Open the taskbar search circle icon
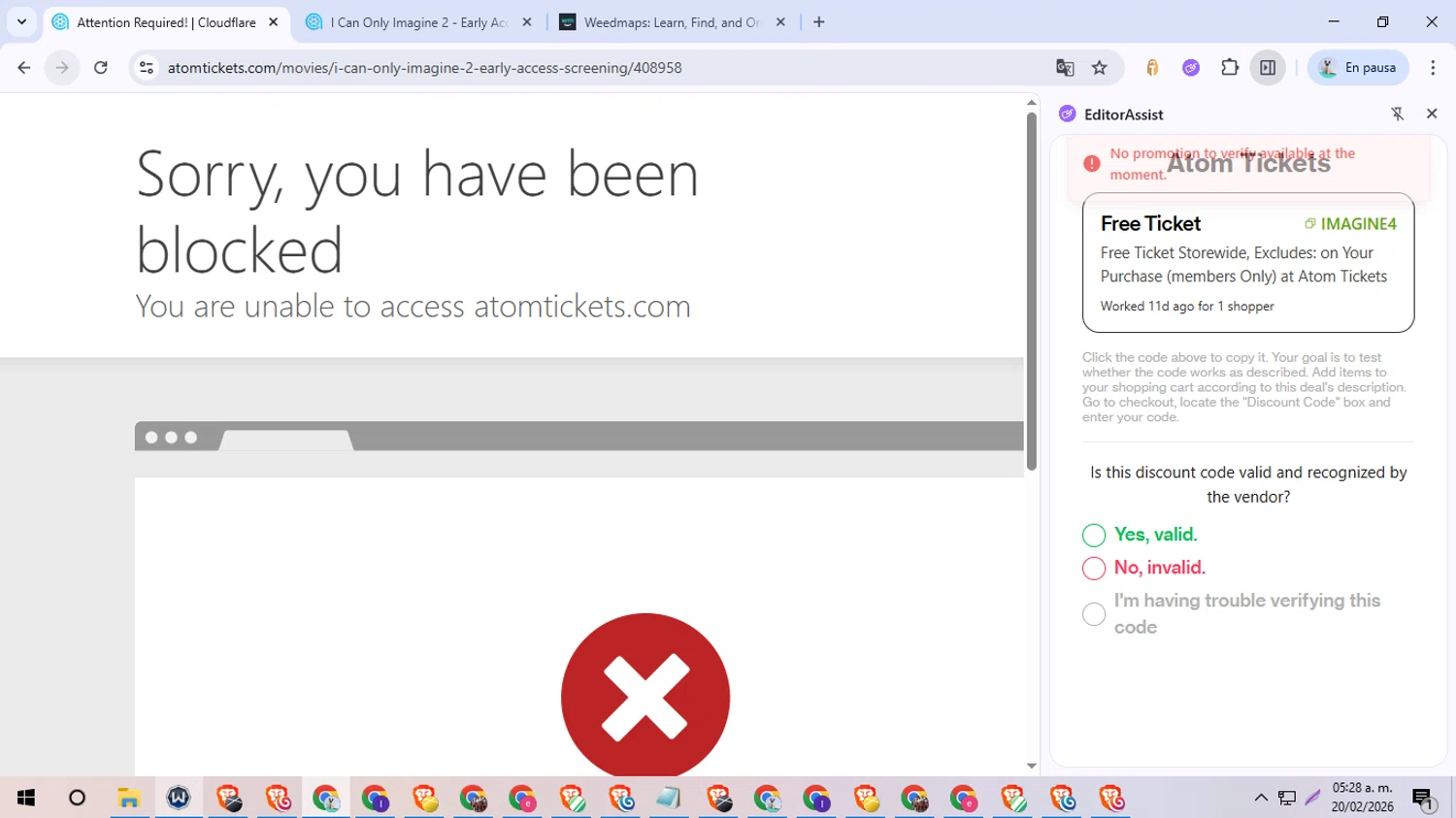The width and height of the screenshot is (1456, 818). click(x=77, y=798)
